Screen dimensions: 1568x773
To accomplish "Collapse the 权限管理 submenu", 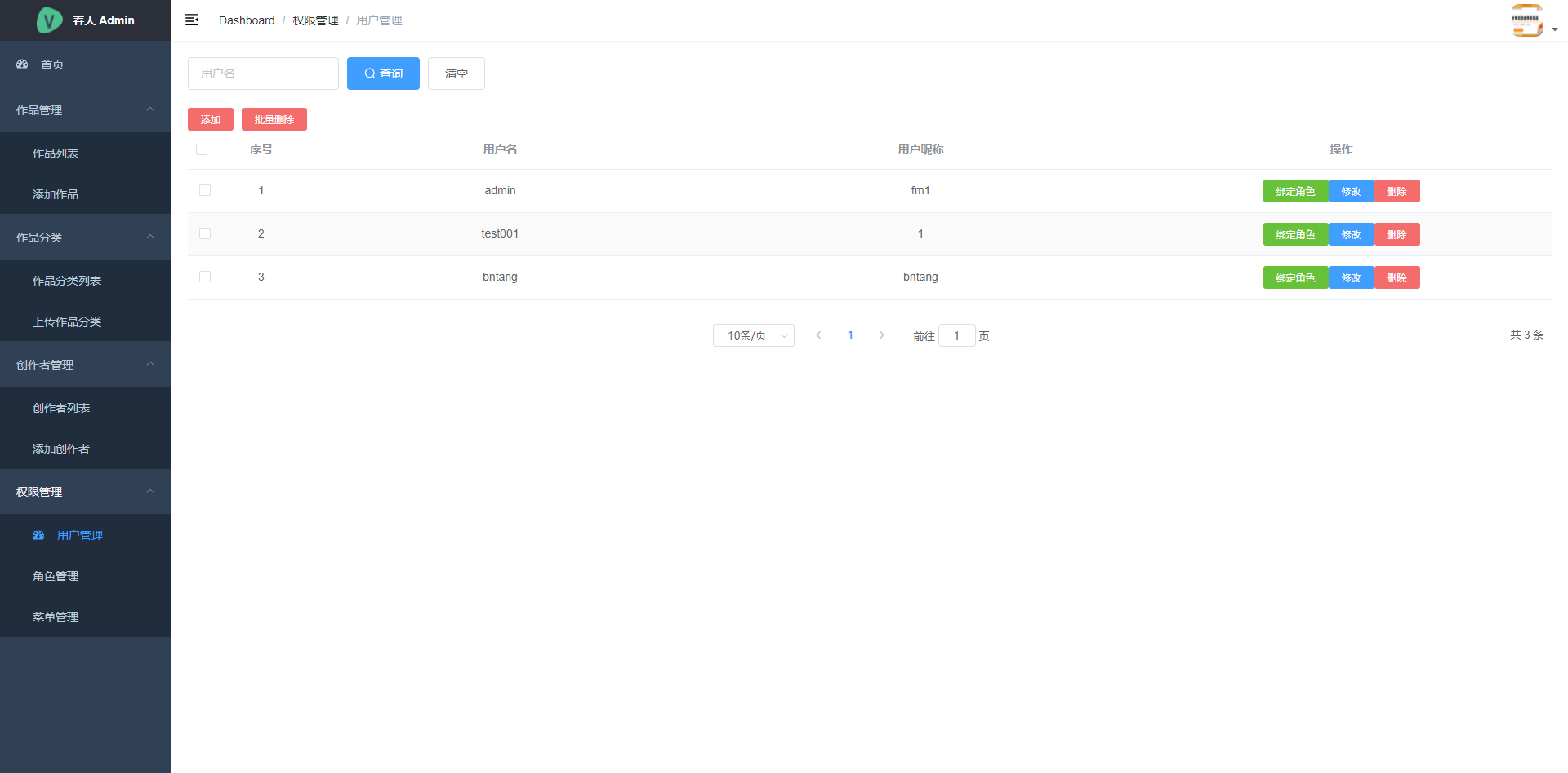I will tap(86, 491).
